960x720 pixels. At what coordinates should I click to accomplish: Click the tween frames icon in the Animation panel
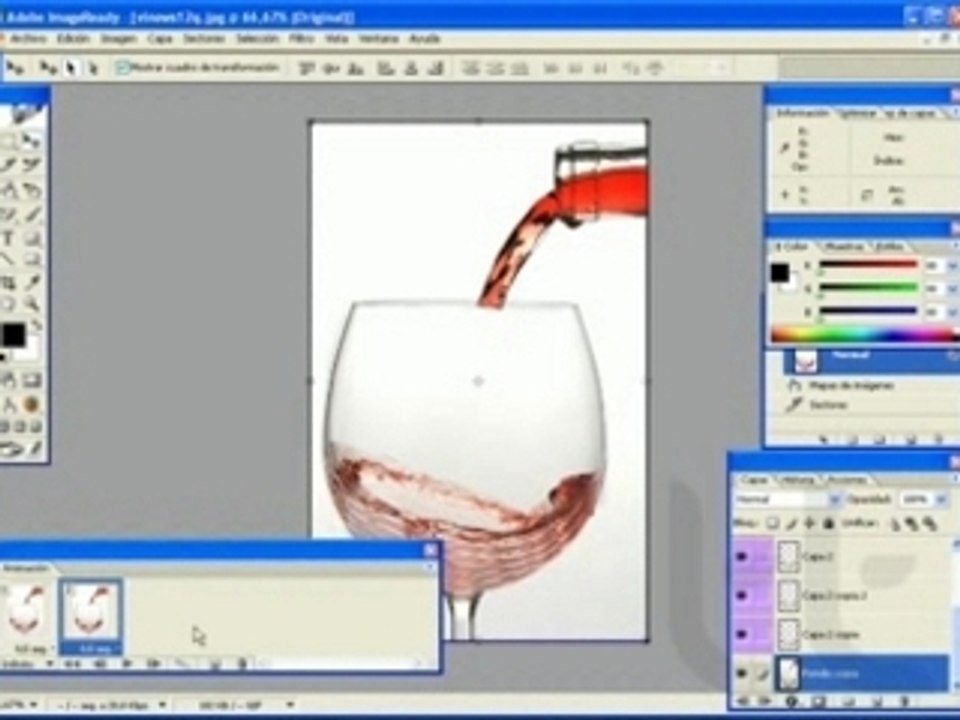(x=181, y=663)
